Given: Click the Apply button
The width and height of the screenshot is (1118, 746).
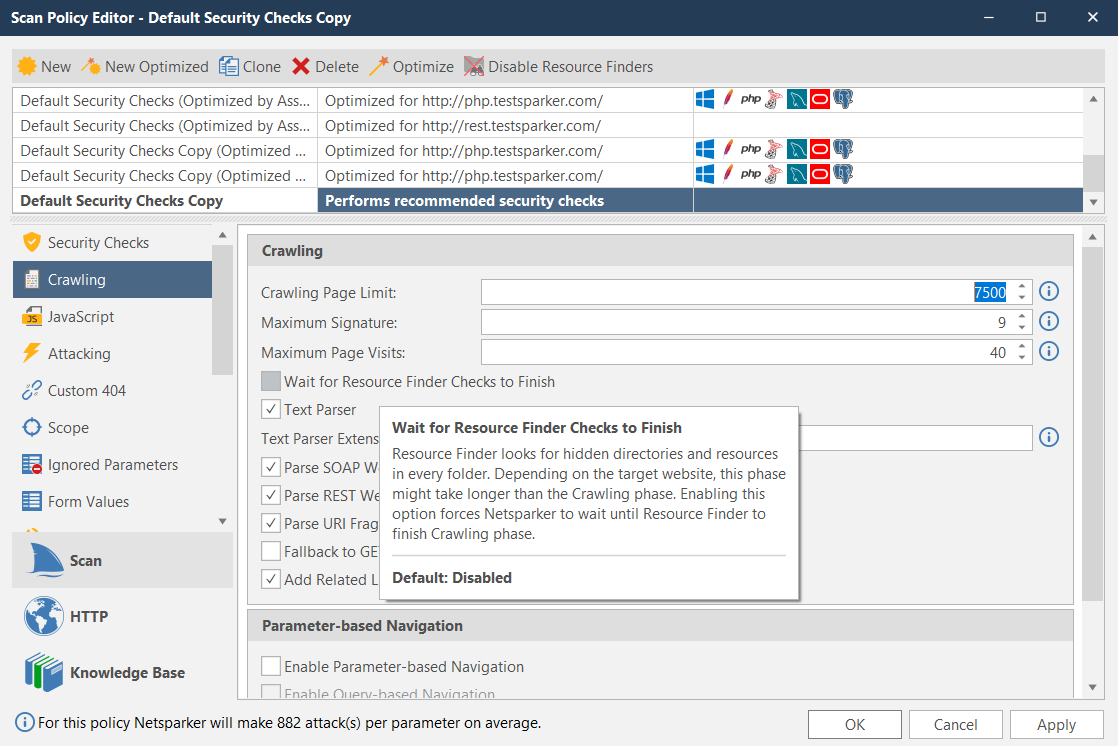Looking at the screenshot, I should [x=1056, y=724].
